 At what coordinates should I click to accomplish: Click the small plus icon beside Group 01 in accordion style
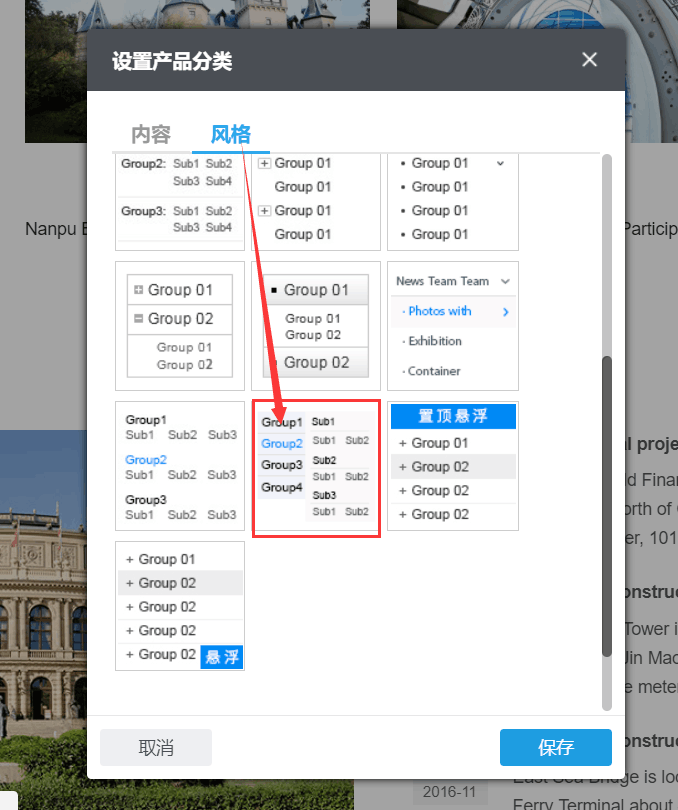tap(138, 290)
